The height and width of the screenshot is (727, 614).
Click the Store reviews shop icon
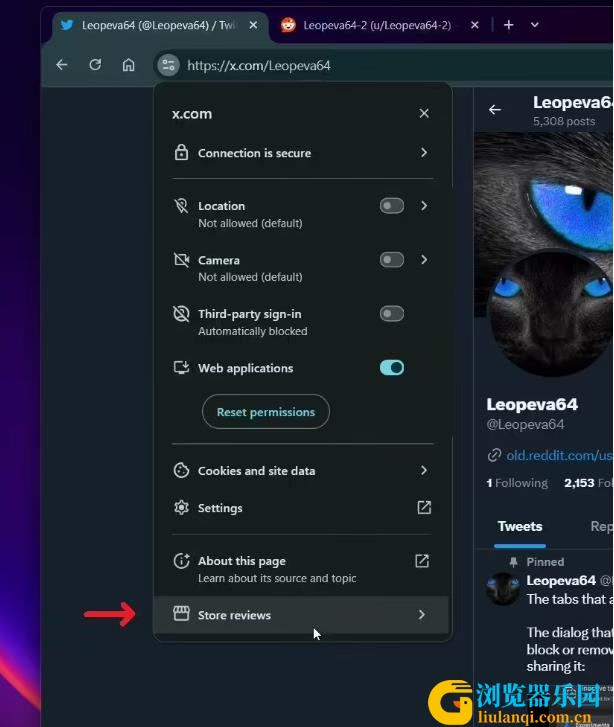coord(181,614)
